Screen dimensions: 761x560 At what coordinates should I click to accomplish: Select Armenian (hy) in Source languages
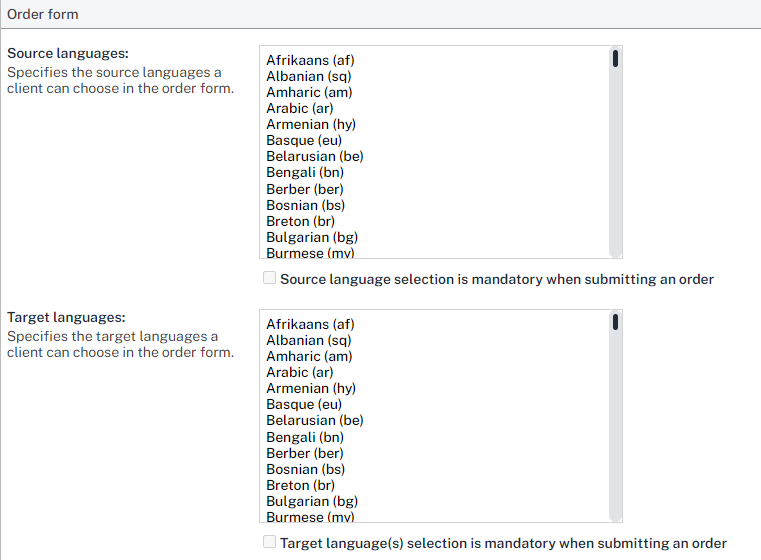tap(311, 124)
